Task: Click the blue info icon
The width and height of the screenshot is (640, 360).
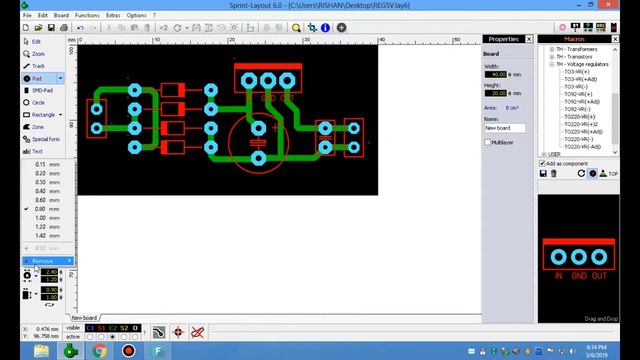Action: coord(325,28)
